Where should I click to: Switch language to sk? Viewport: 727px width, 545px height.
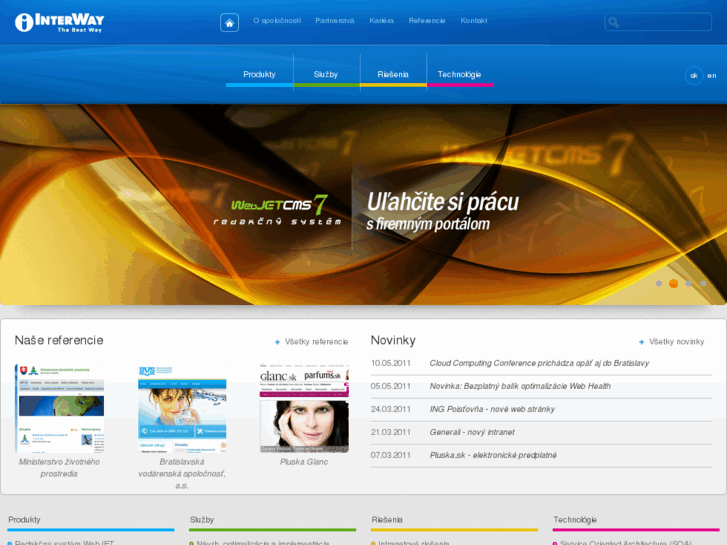(x=694, y=76)
